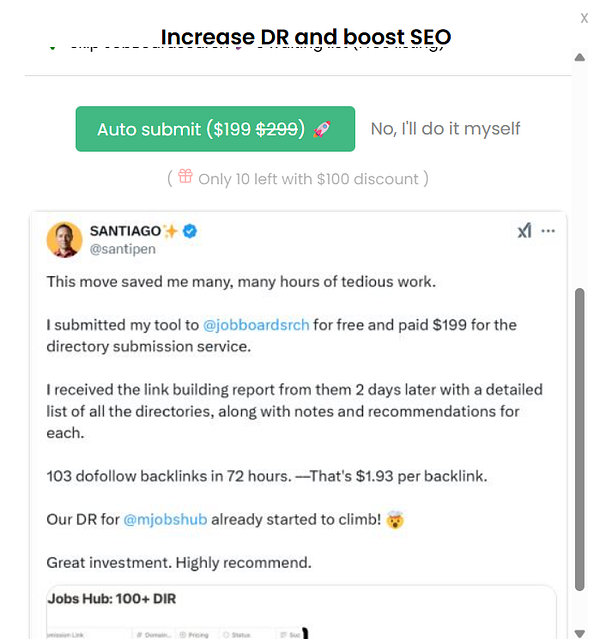Click the blue verified badge

click(190, 231)
